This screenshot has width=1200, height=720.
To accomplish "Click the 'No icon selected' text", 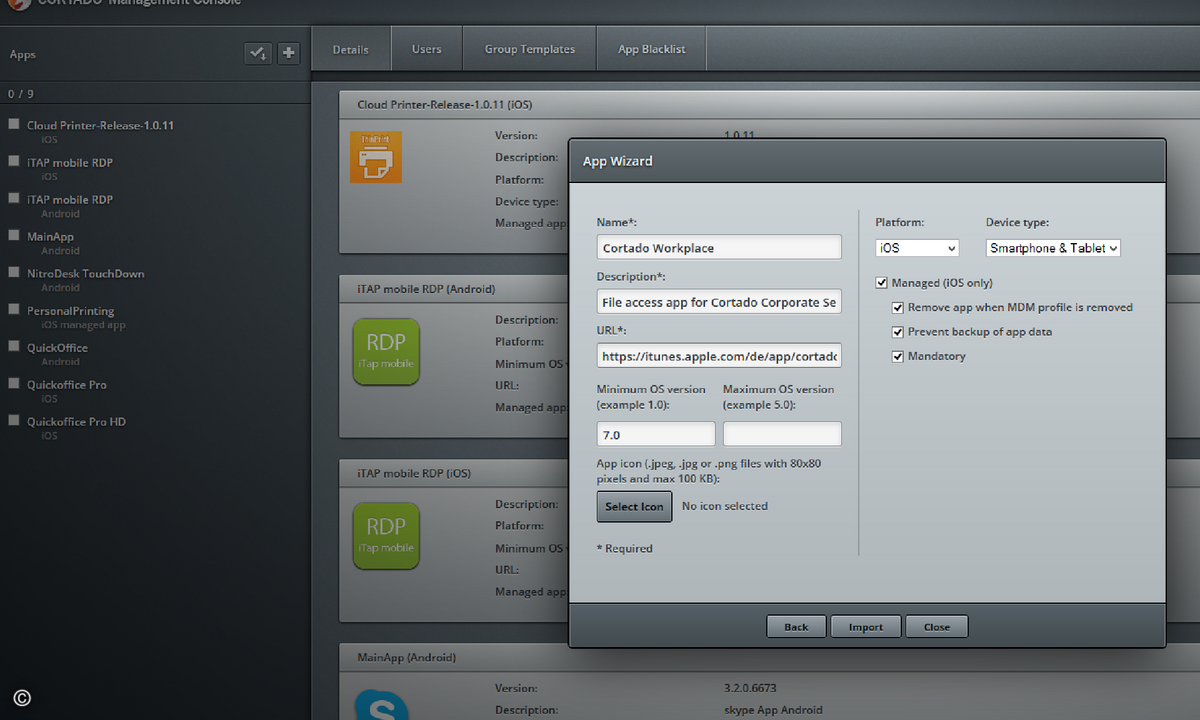I will (x=725, y=506).
